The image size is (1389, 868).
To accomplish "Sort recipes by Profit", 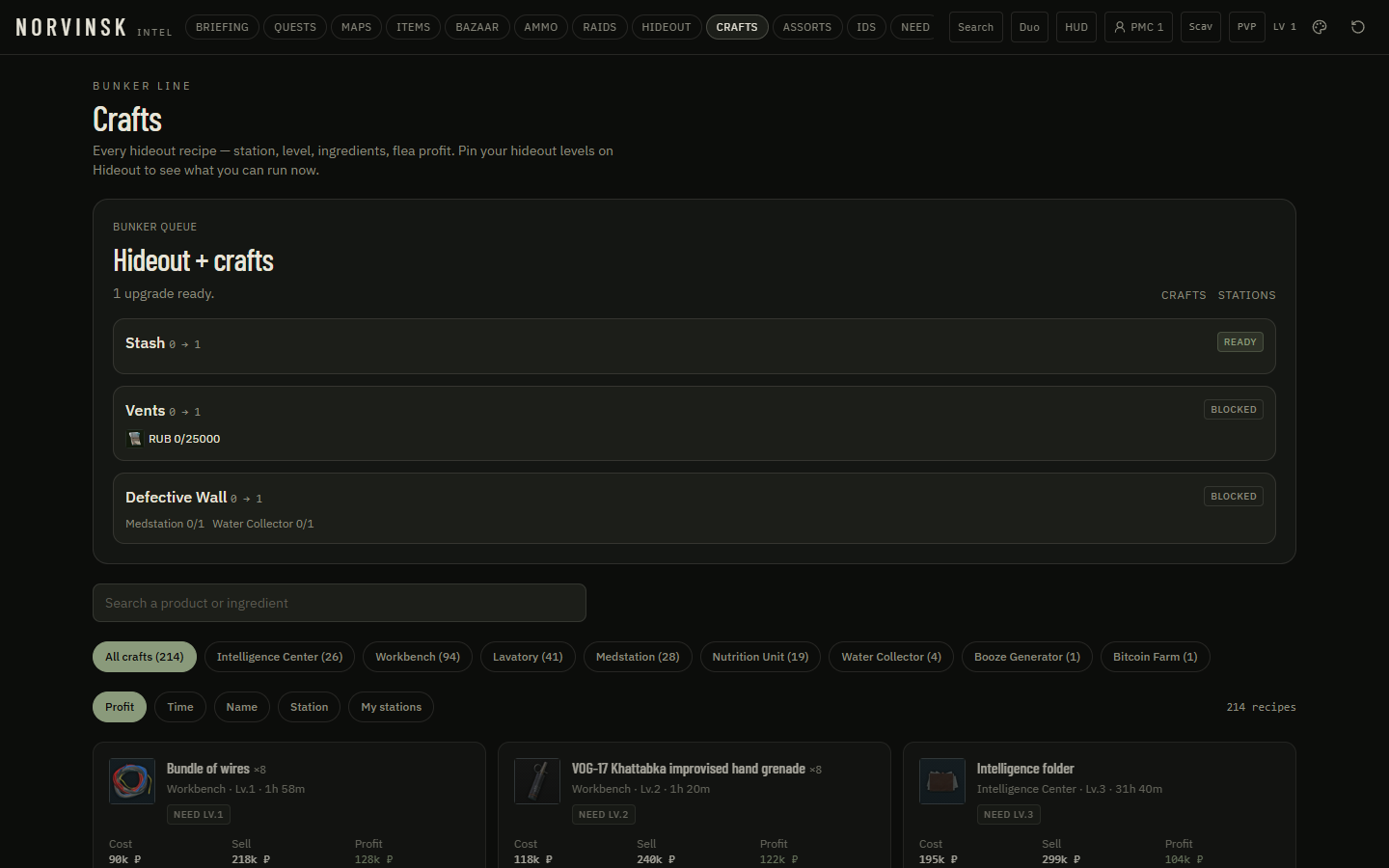I will [120, 707].
